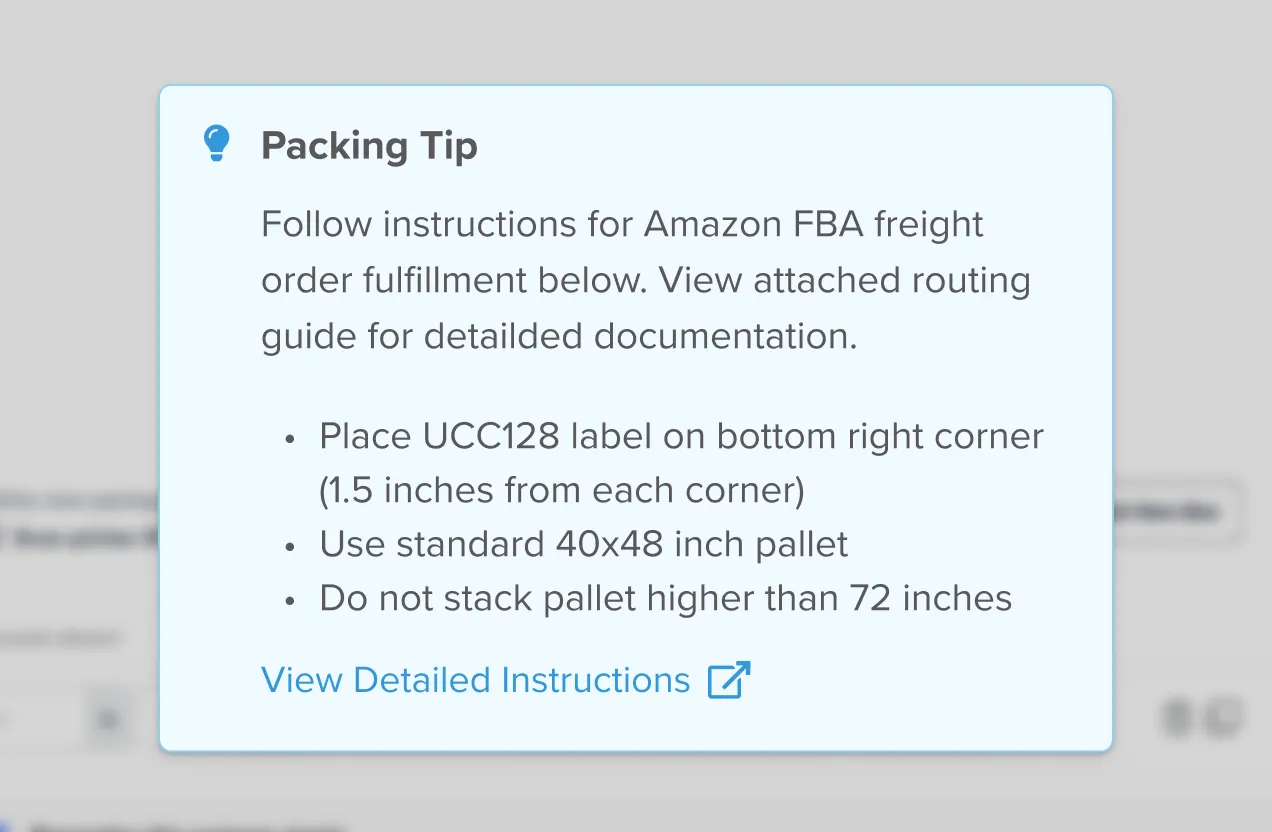
Task: Open View Detailed Instructions link
Action: tap(475, 680)
